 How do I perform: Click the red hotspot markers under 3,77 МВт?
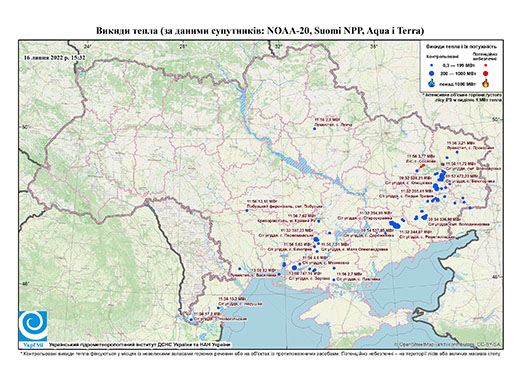[422, 166]
